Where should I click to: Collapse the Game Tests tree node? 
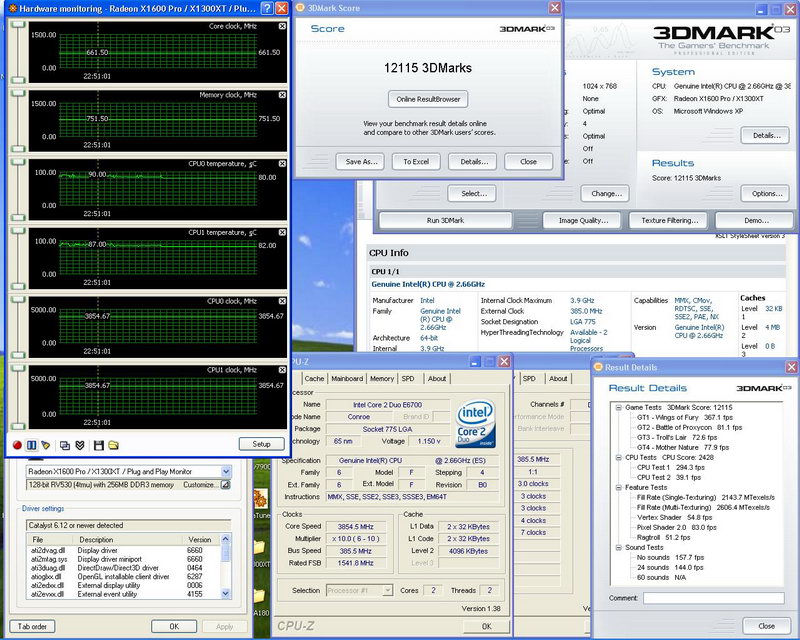pos(618,407)
